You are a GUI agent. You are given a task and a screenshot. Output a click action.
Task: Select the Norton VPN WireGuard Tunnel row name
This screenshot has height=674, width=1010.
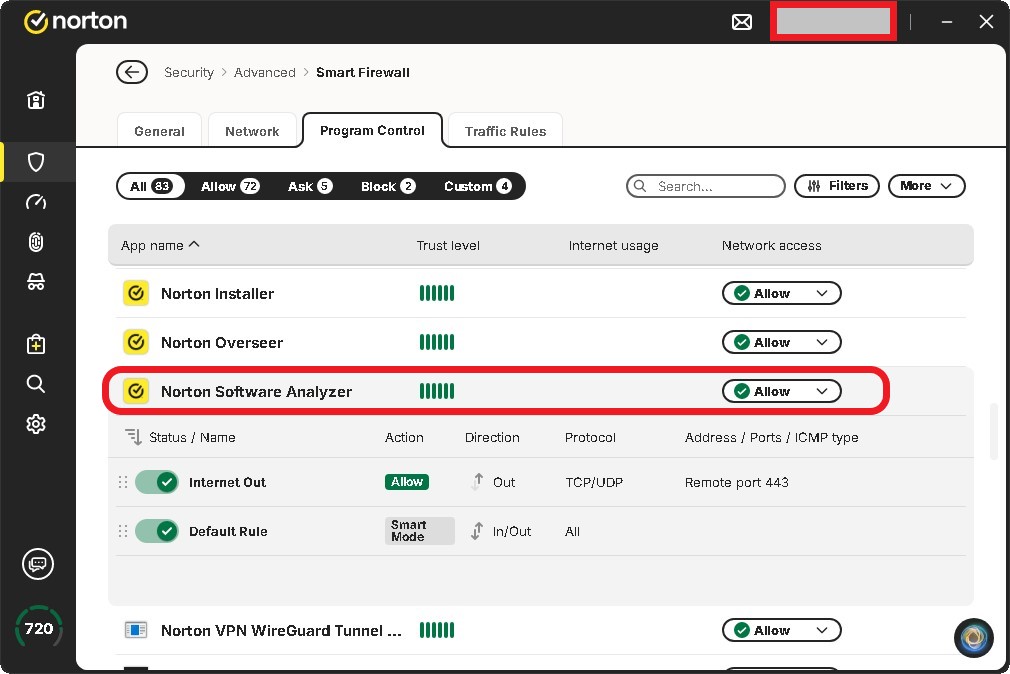click(281, 631)
